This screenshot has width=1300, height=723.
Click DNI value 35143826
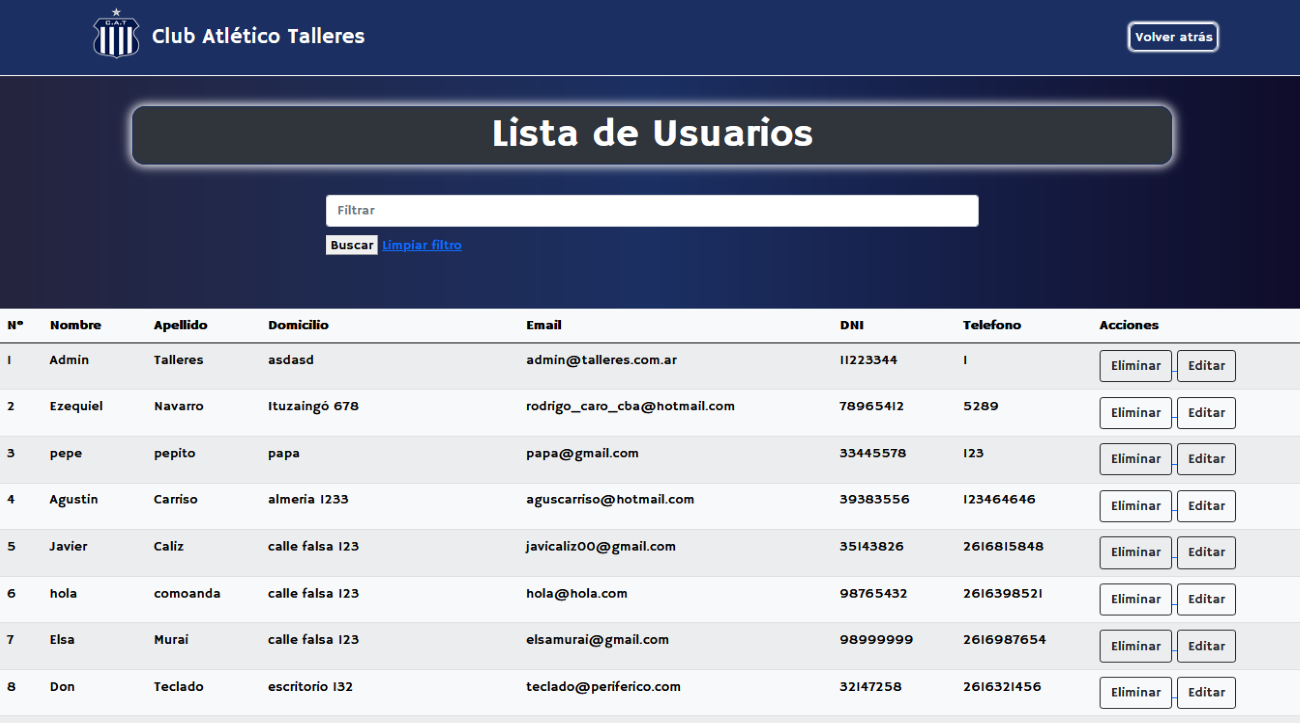click(872, 546)
